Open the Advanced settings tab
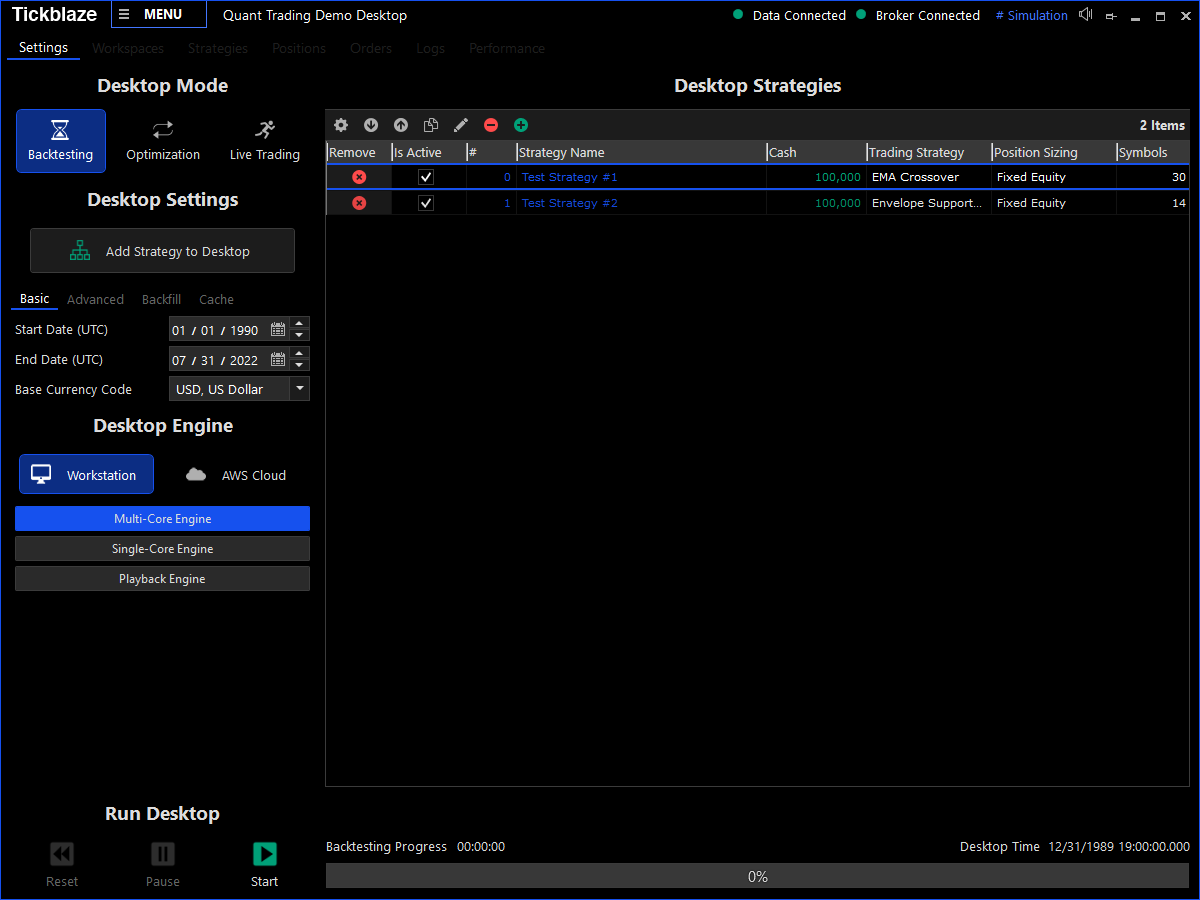The height and width of the screenshot is (900, 1200). pos(95,299)
